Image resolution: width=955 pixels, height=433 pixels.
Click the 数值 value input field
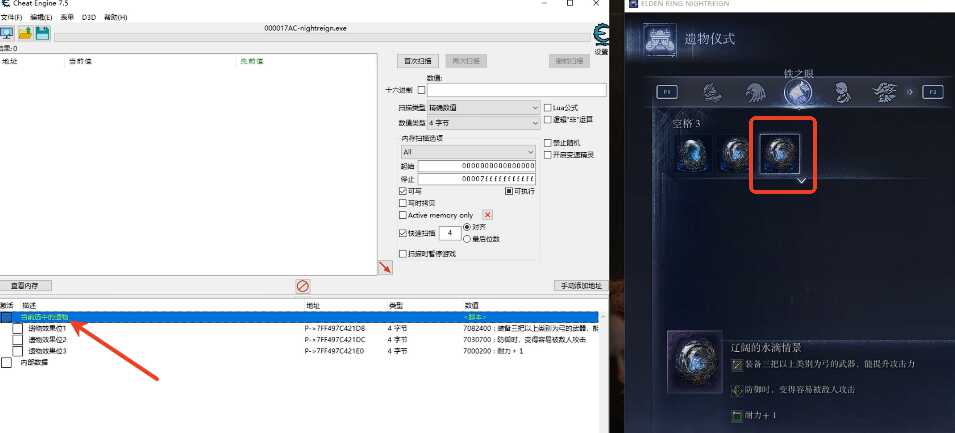516,90
